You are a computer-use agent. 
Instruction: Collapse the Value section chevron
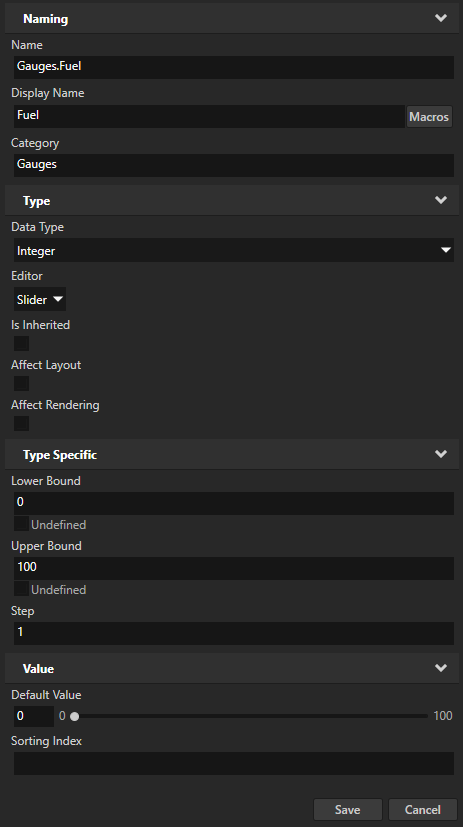pyautogui.click(x=440, y=668)
